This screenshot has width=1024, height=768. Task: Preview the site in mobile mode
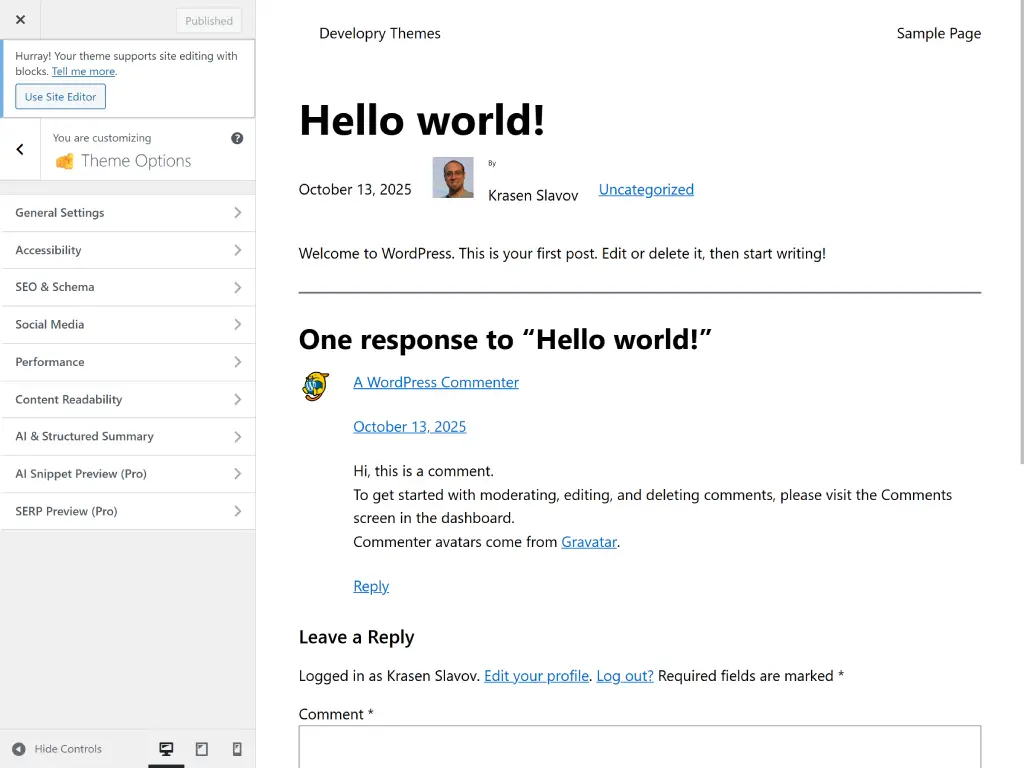236,748
